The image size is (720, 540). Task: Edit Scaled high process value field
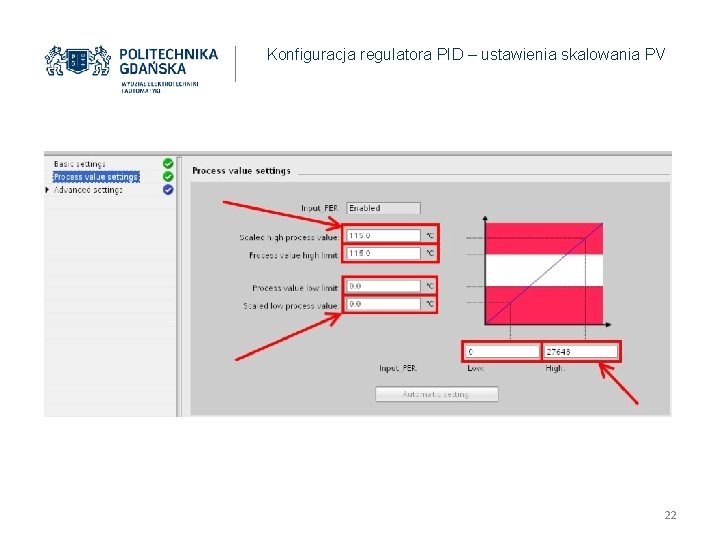(383, 236)
